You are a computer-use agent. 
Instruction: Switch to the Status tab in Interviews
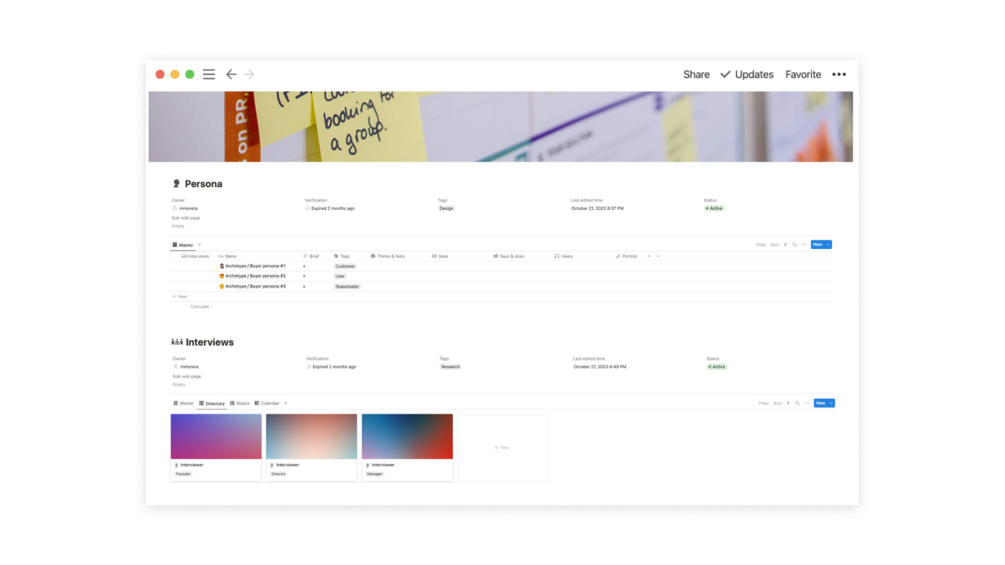click(240, 404)
